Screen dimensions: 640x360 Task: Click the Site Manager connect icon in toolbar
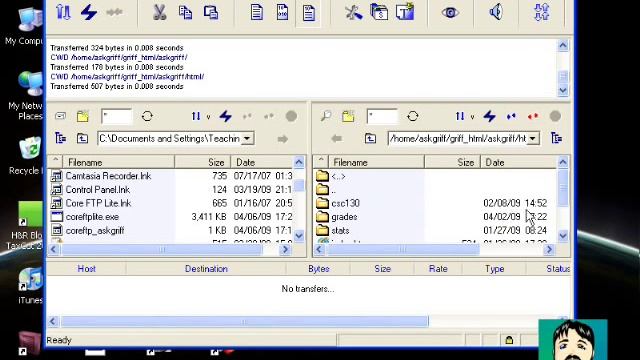63,12
